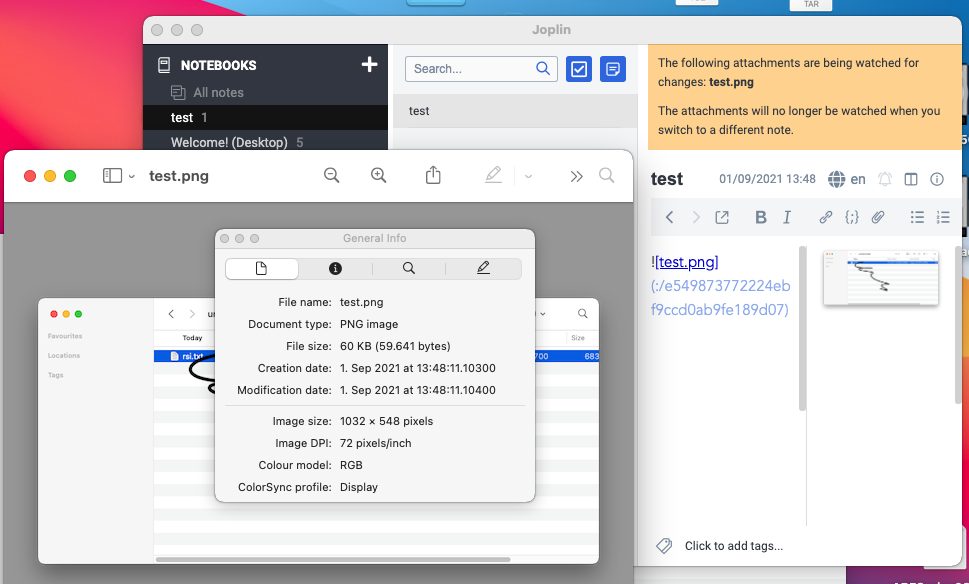Screen dimensions: 969x584
Task: Open note properties info icon
Action: coord(937,179)
